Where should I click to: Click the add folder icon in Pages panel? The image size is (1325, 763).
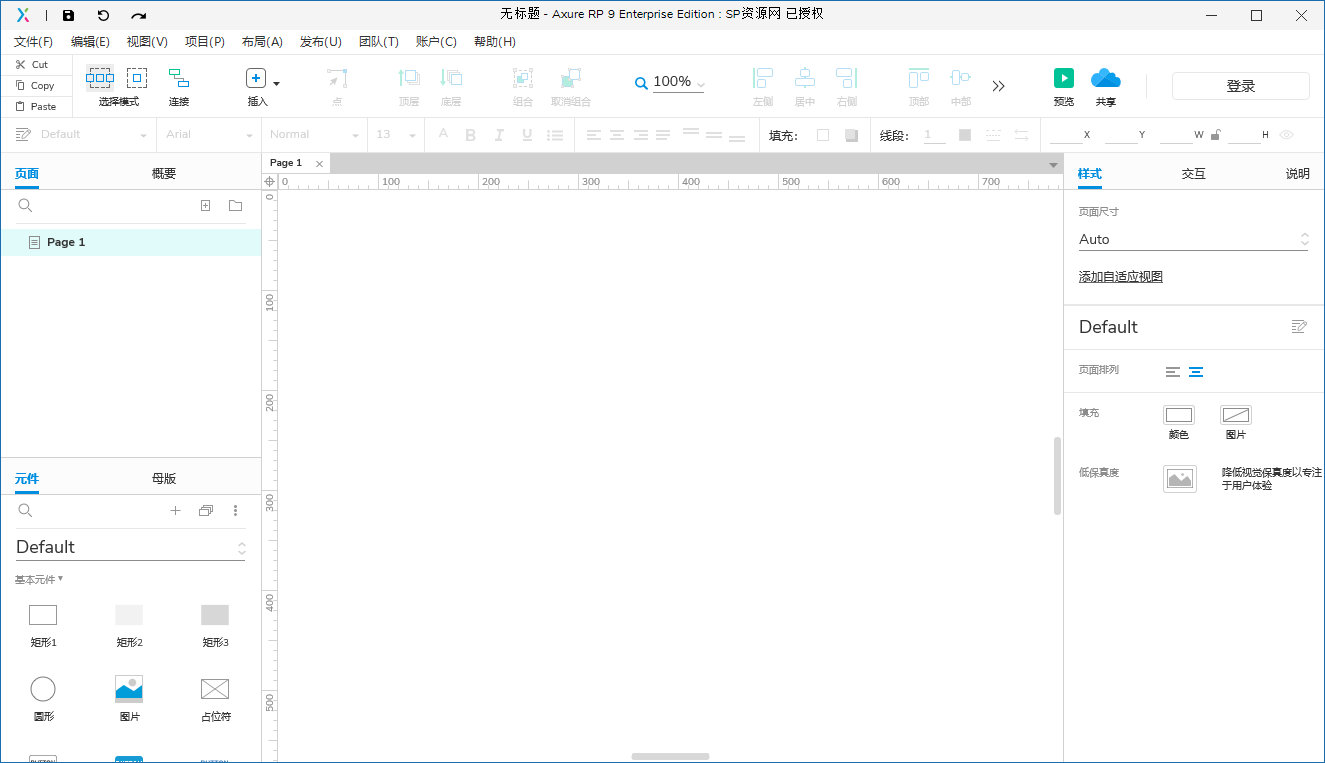coord(235,206)
